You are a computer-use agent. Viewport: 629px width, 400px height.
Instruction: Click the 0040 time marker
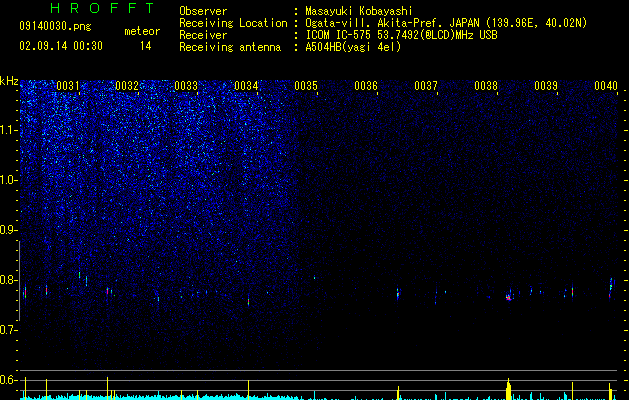pyautogui.click(x=606, y=86)
